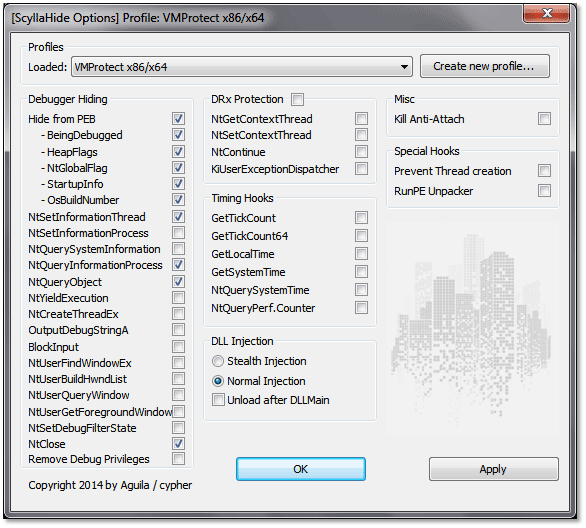Enable NtQueryPerf.Counter checkbox
586x528 pixels.
click(361, 308)
